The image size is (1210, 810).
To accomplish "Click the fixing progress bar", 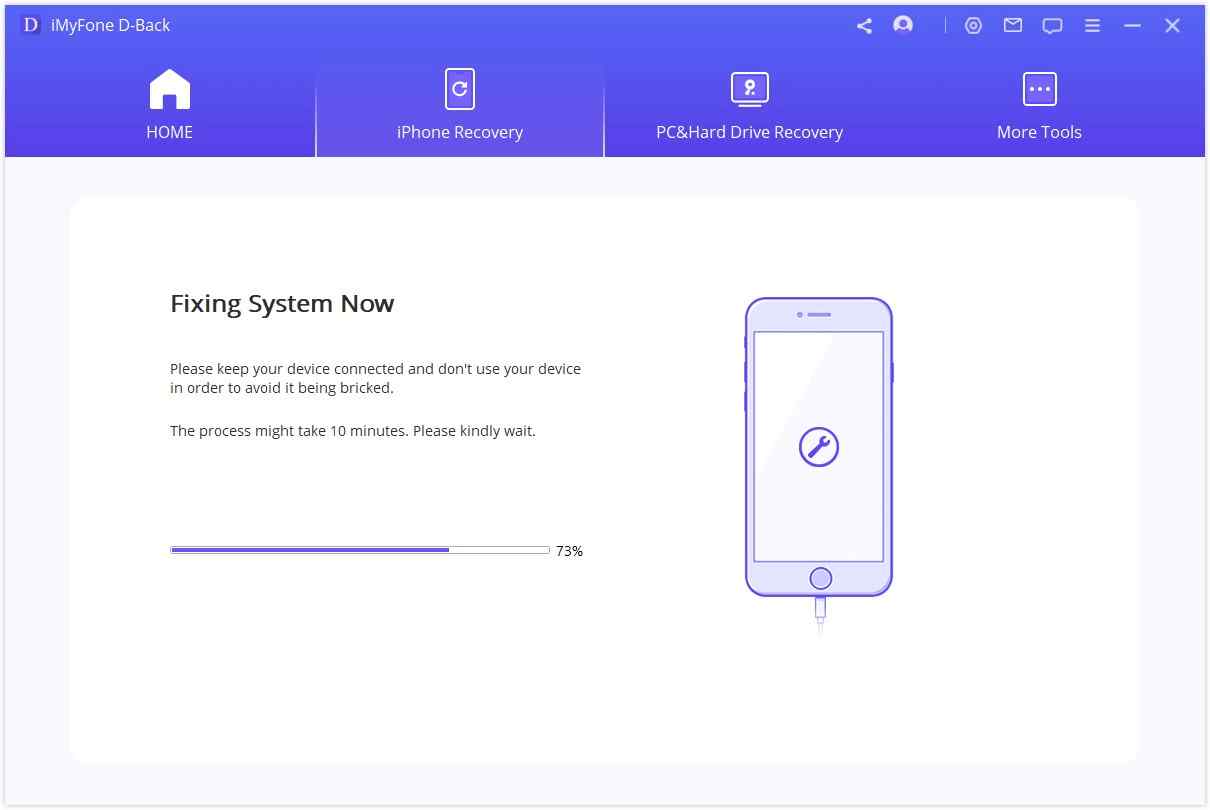I will point(360,549).
